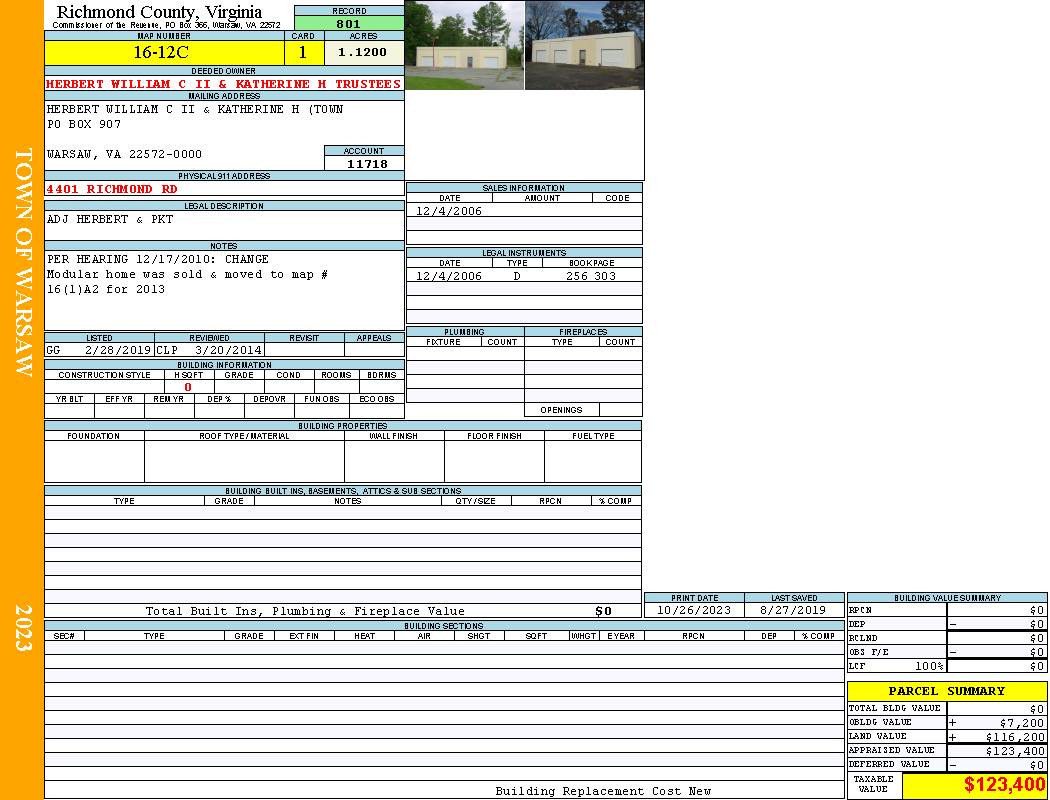
Task: Click the book/page value 256 303
Action: (591, 276)
